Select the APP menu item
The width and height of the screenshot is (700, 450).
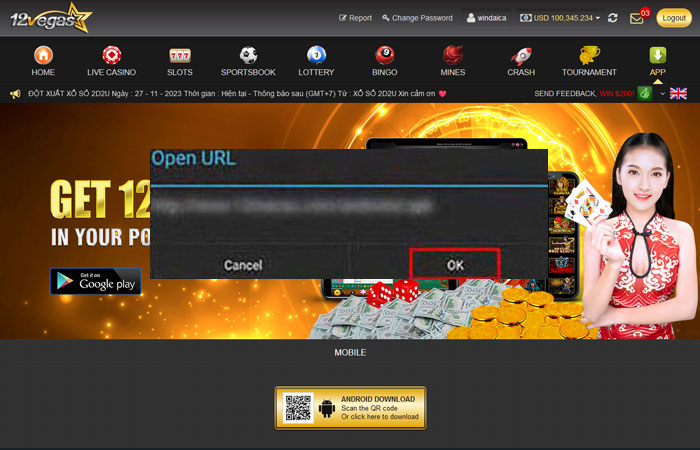pyautogui.click(x=657, y=56)
